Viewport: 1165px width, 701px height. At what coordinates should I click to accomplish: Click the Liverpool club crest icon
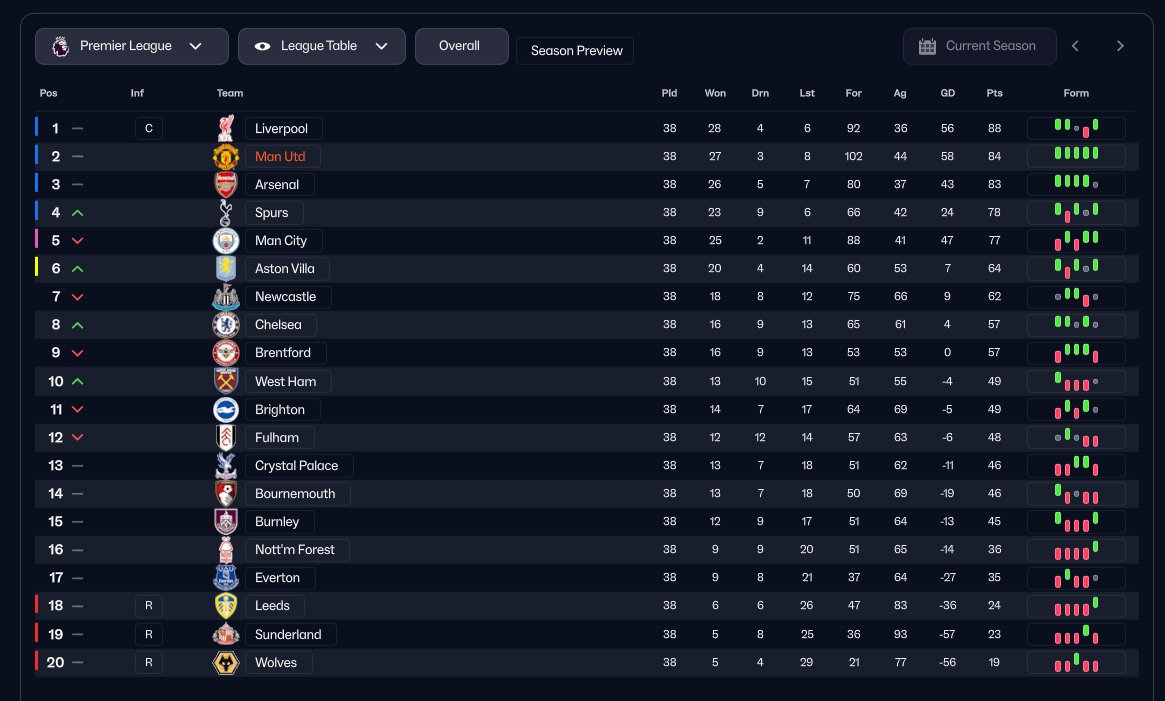tap(227, 128)
